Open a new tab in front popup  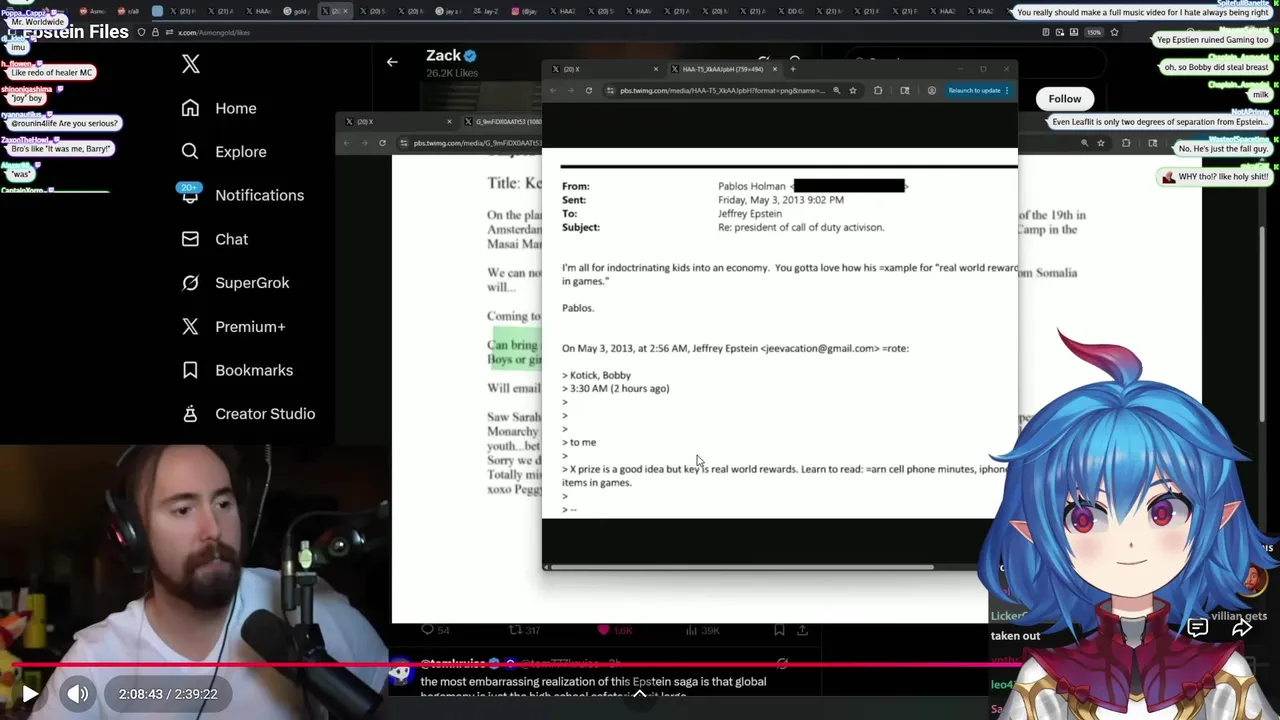click(793, 69)
